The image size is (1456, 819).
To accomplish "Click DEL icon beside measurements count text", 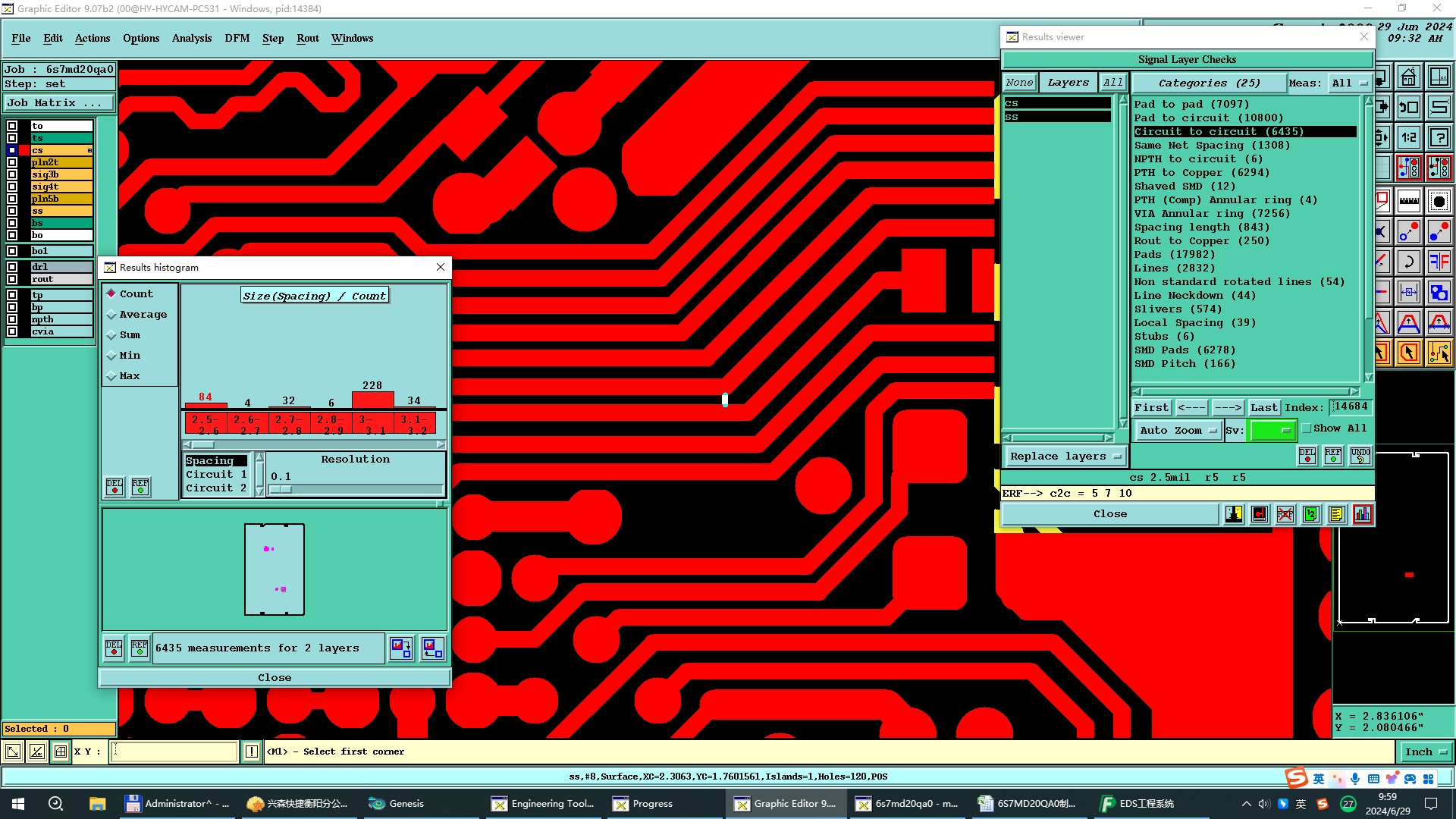I will coord(114,648).
